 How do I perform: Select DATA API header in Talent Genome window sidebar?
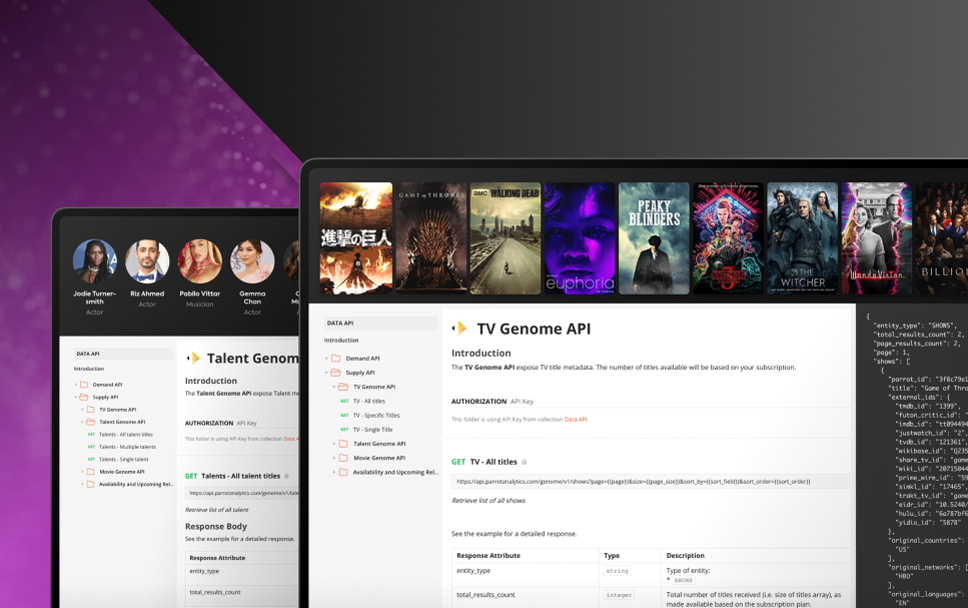(123, 354)
